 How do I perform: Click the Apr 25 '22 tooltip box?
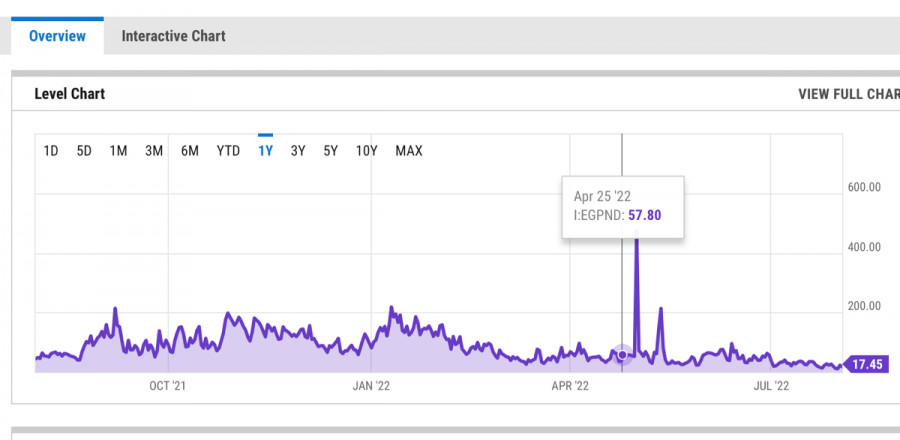point(622,206)
